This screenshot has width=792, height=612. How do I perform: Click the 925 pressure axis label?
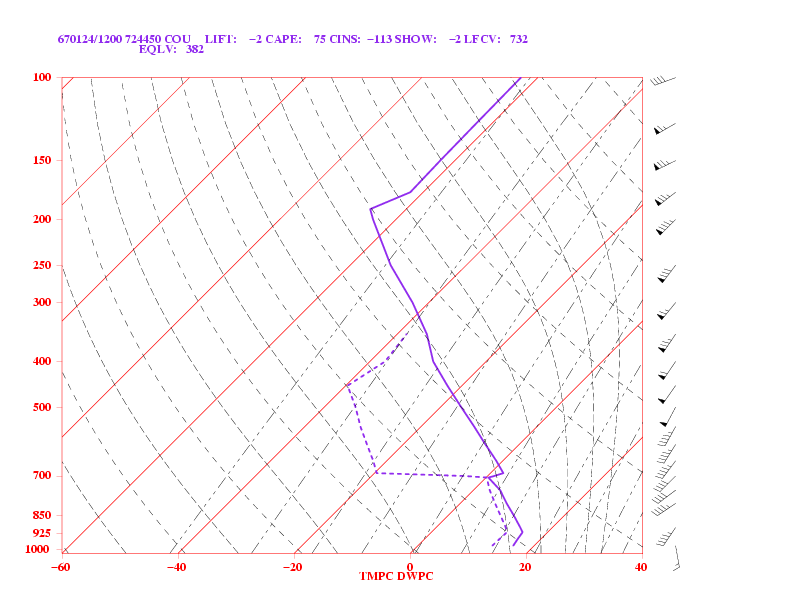42,533
